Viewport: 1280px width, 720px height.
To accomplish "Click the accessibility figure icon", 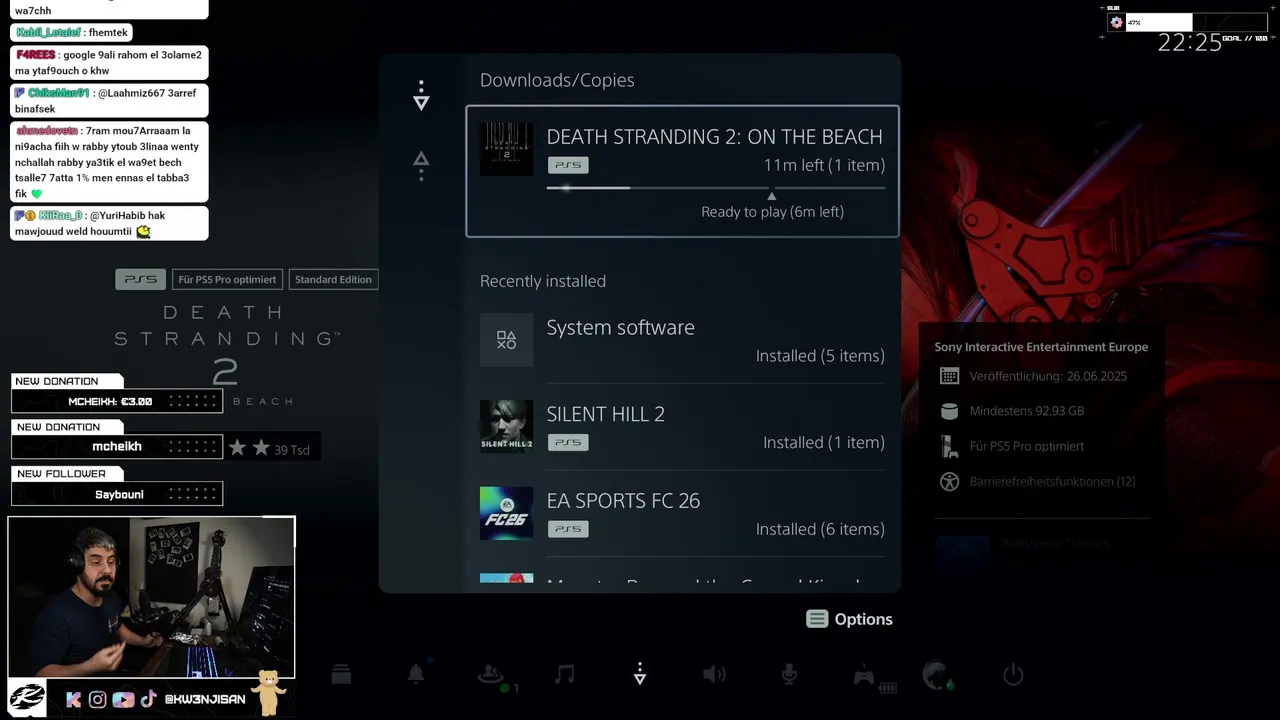I will 949,481.
